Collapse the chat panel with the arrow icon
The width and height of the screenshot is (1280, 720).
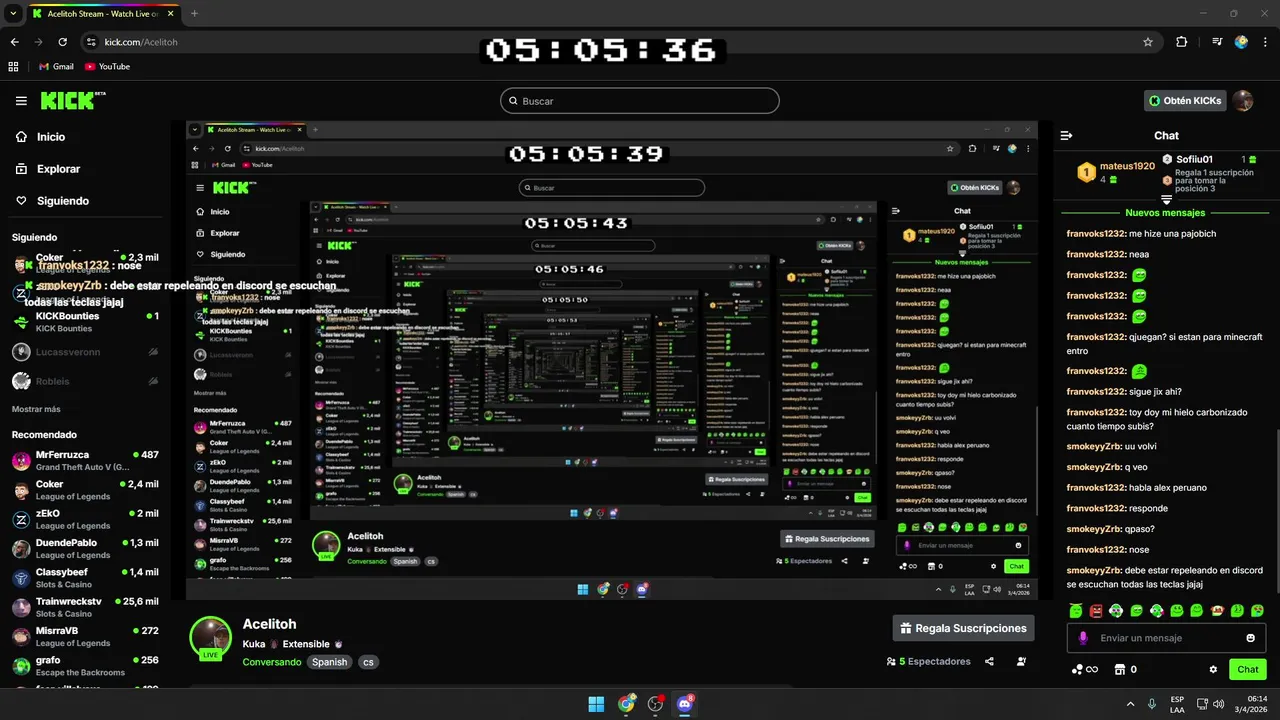1066,135
